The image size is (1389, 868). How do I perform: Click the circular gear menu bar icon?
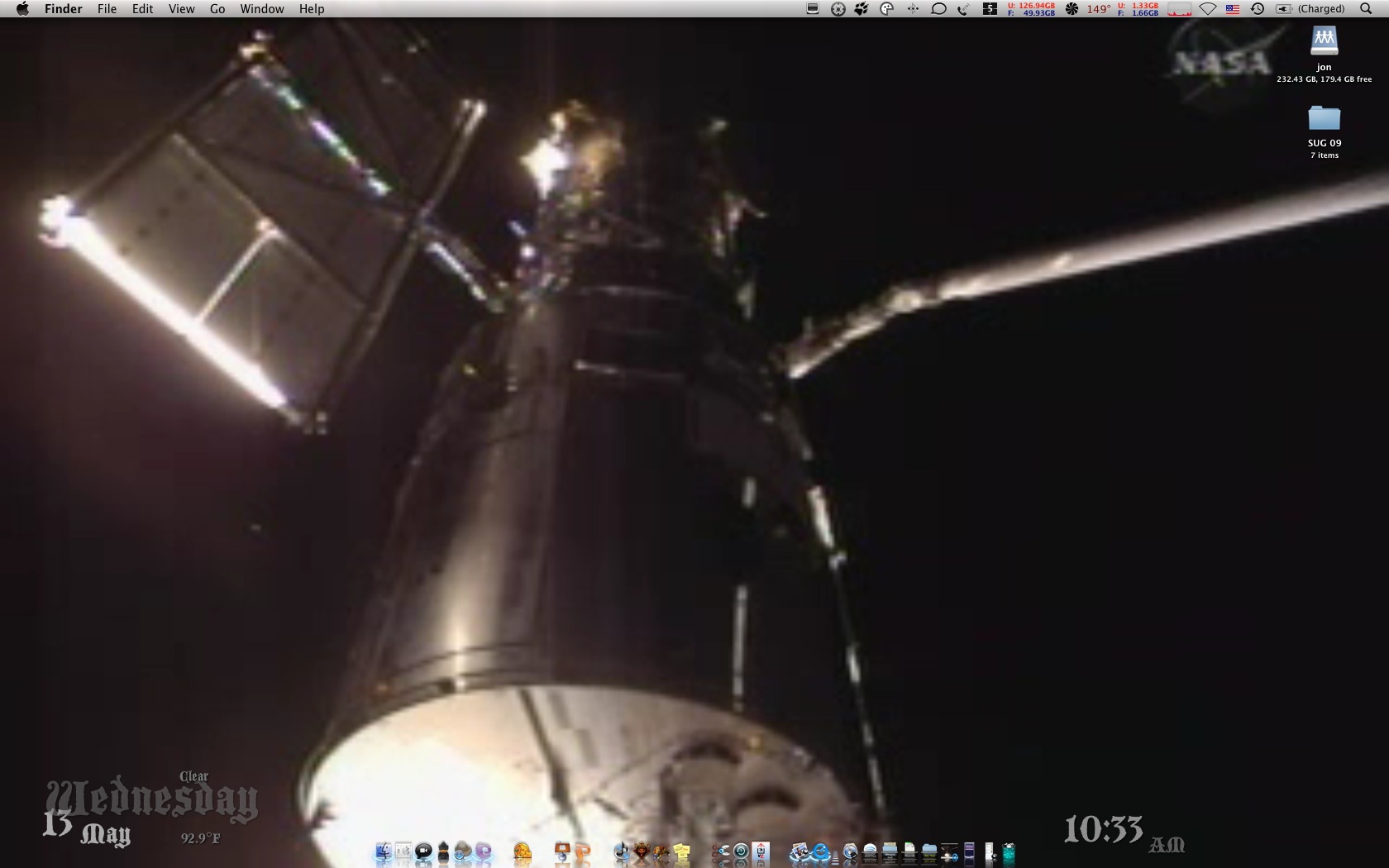click(838, 9)
